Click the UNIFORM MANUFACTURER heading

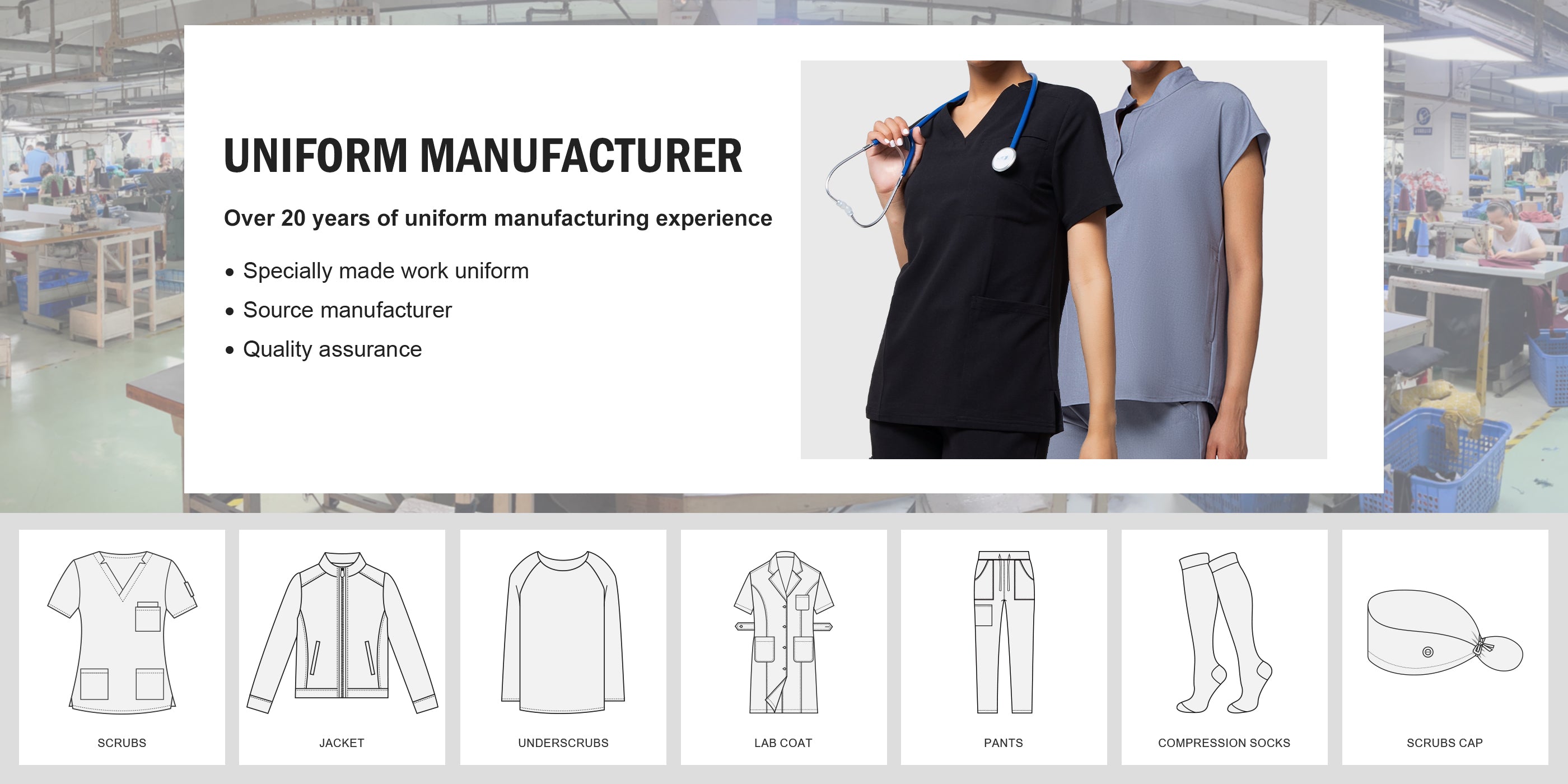tap(483, 156)
